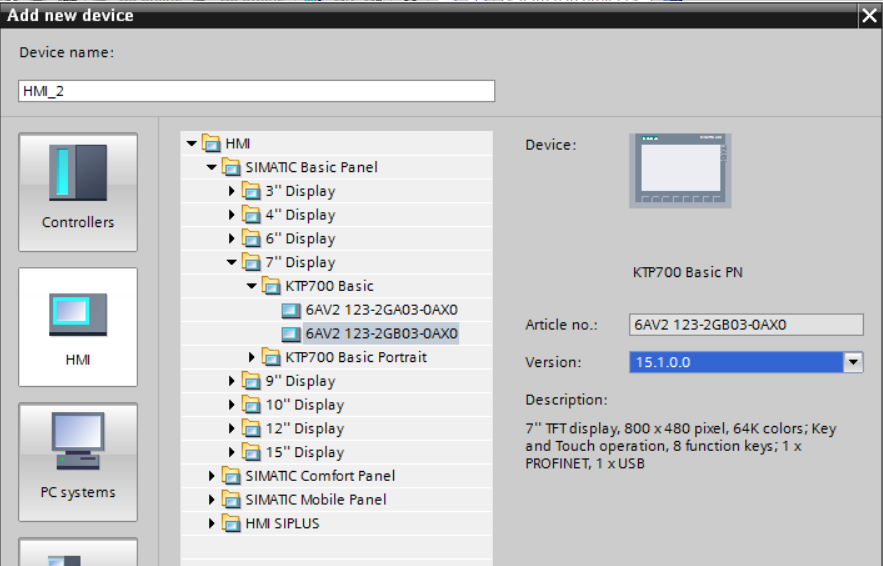883x566 pixels.
Task: Expand the 4'' Display folder
Action: pos(231,215)
